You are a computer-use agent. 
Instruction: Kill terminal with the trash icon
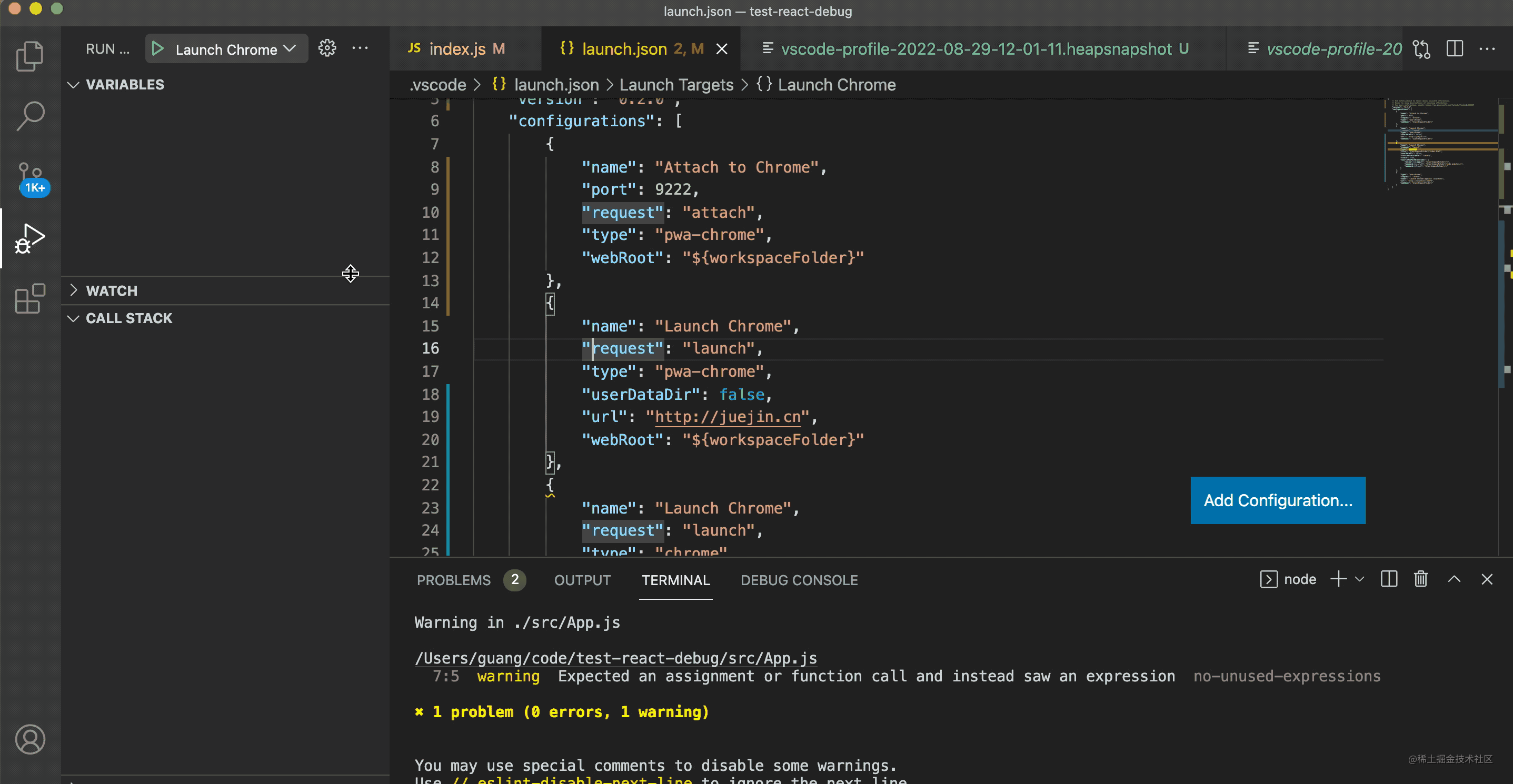1420,579
